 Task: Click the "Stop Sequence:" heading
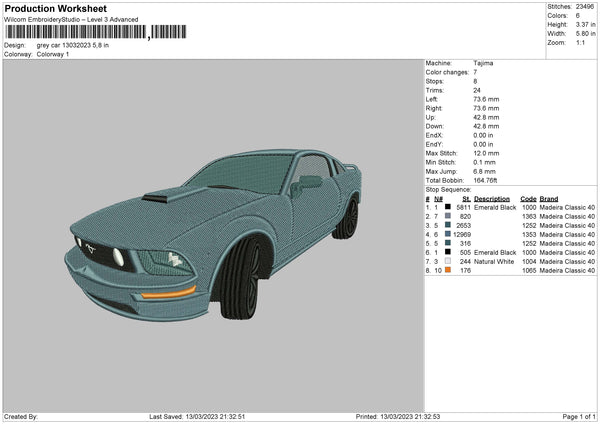click(x=448, y=190)
